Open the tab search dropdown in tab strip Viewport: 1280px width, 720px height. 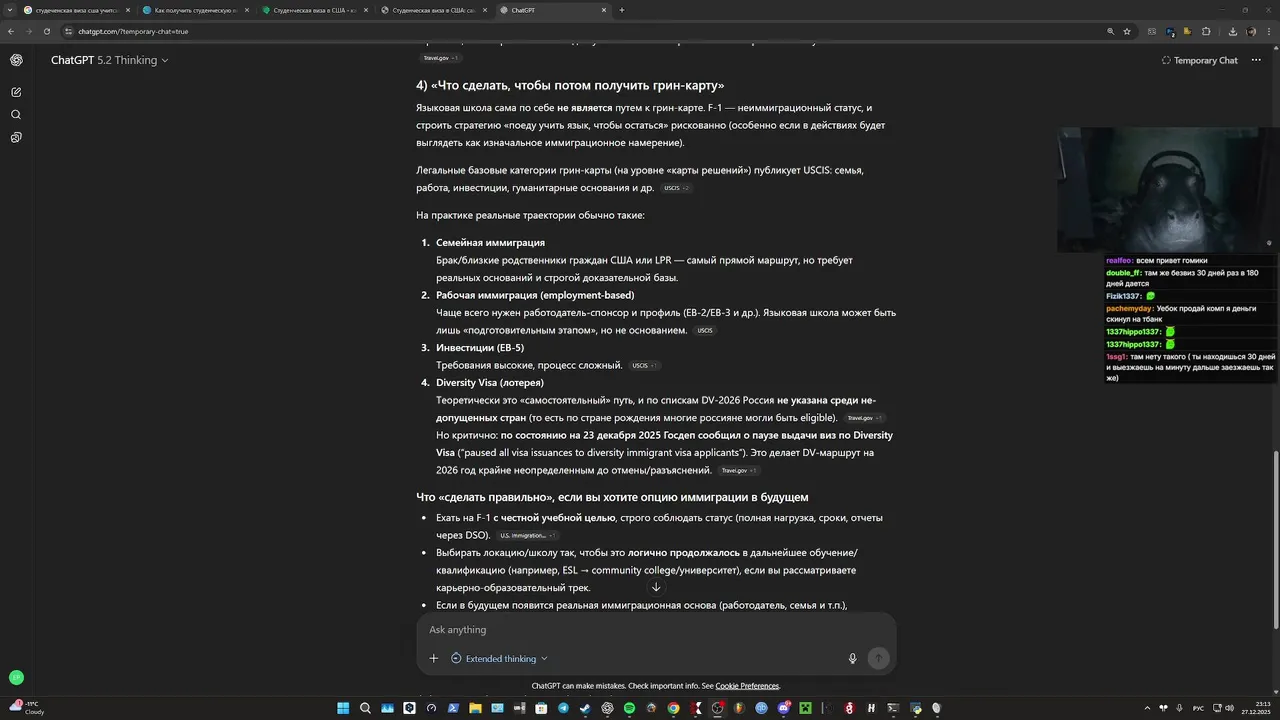(10, 10)
